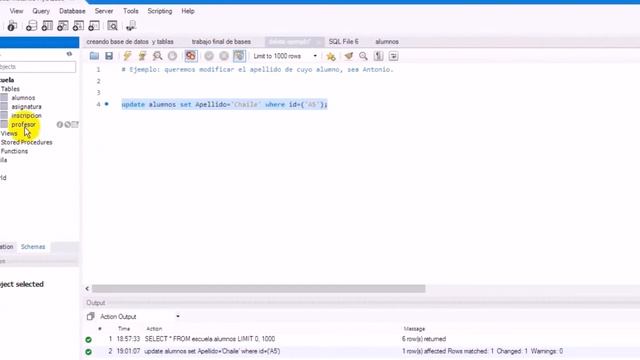Click message '1 row(s) affected Rows matched'
The width and height of the screenshot is (640, 360).
click(482, 351)
